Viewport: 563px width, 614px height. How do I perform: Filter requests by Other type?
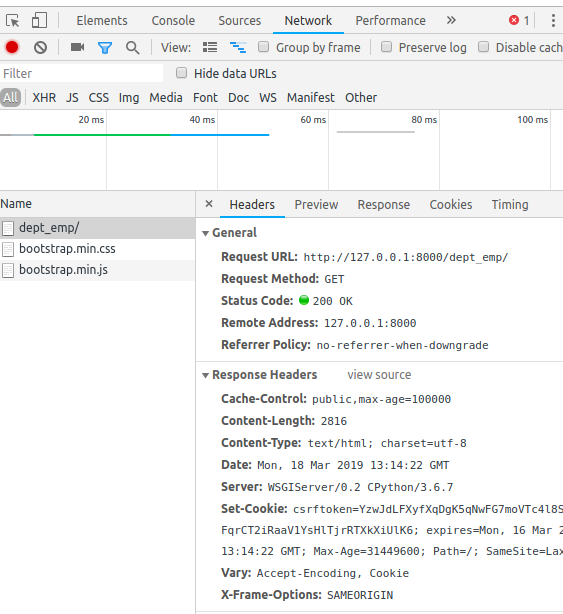pos(361,98)
